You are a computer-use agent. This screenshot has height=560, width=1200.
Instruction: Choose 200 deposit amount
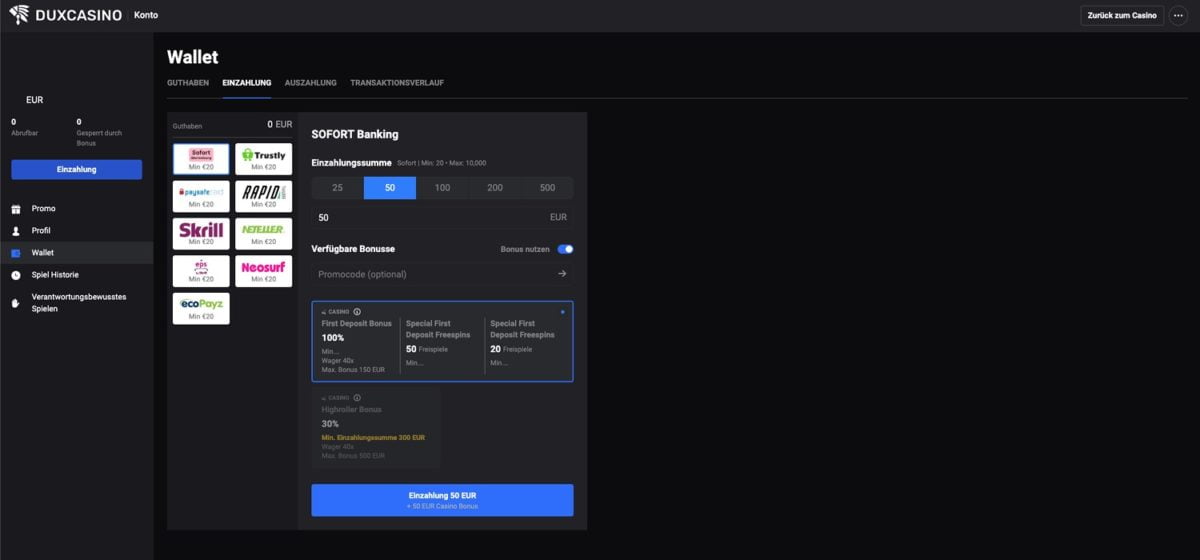(x=495, y=188)
